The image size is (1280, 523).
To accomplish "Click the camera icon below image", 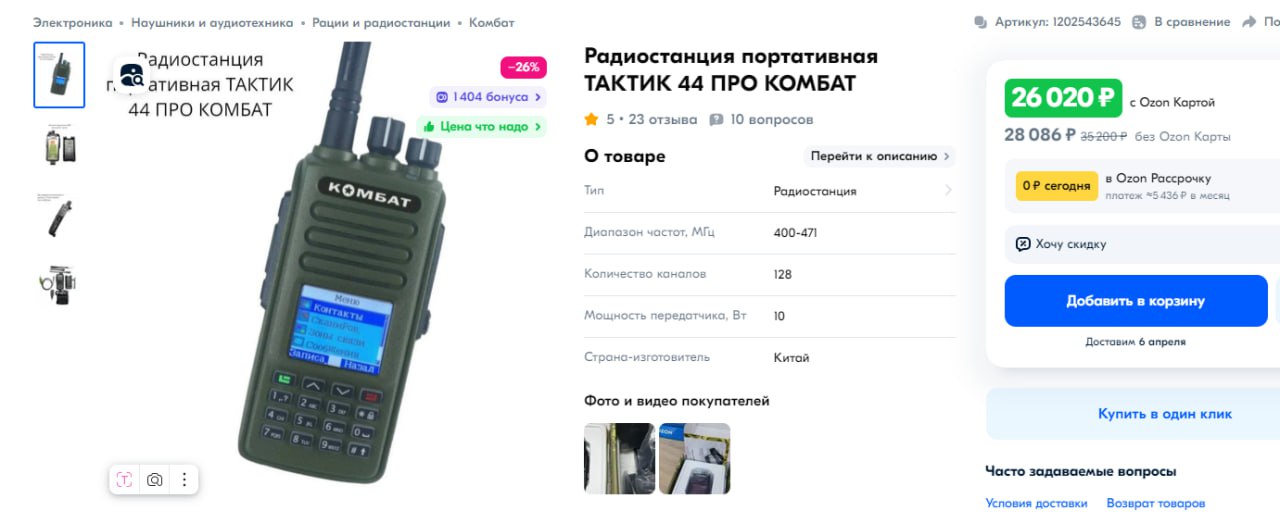I will (154, 480).
